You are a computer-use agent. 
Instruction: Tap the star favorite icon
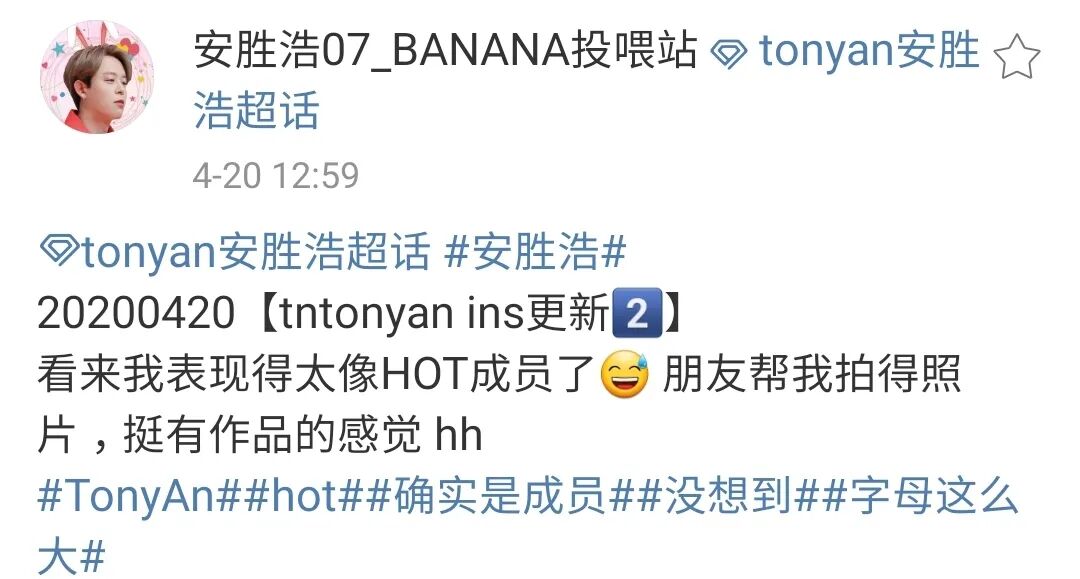(x=1017, y=59)
